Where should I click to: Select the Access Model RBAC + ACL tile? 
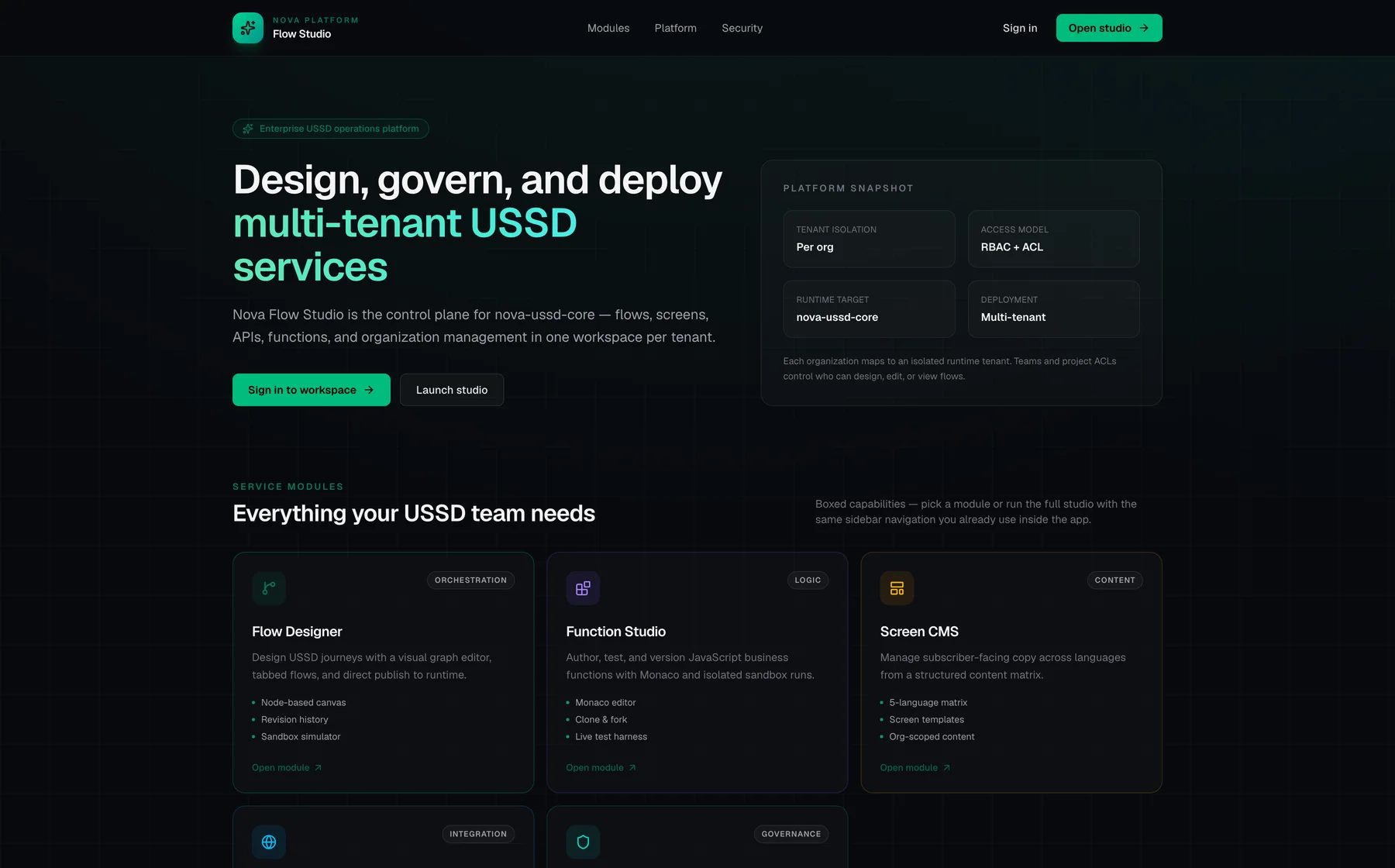1054,239
